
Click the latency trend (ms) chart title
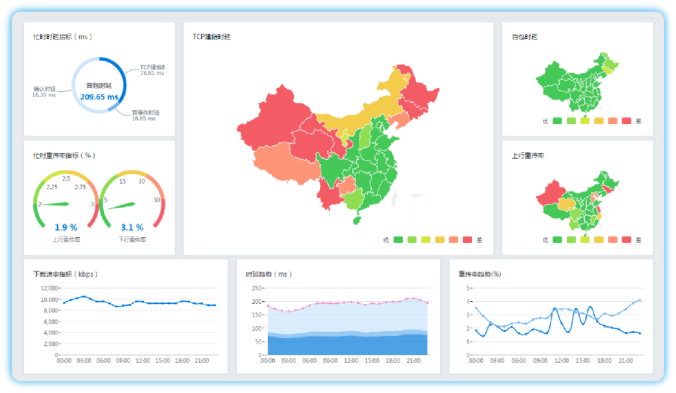pos(269,274)
